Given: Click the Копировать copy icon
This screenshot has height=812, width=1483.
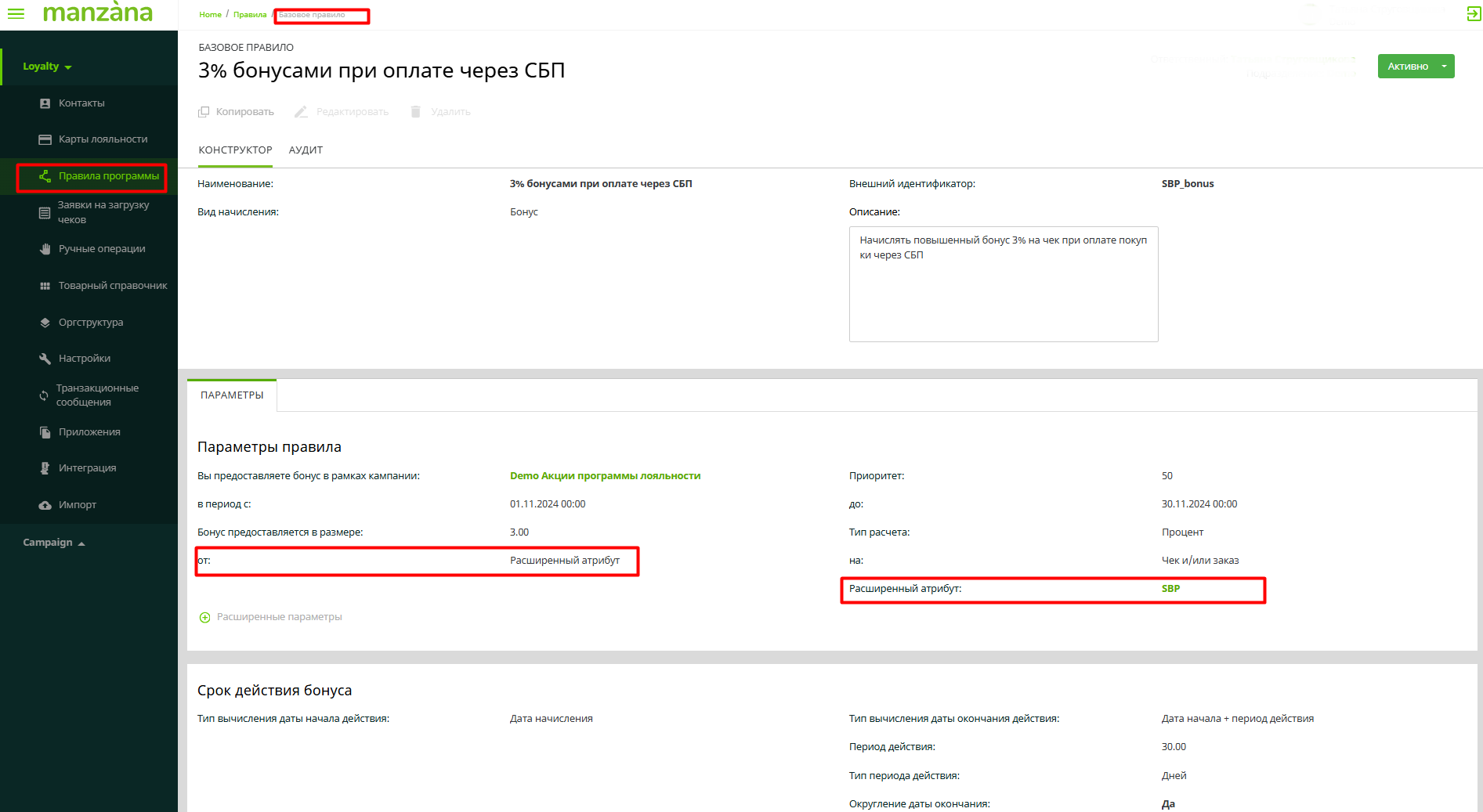Looking at the screenshot, I should click(204, 112).
